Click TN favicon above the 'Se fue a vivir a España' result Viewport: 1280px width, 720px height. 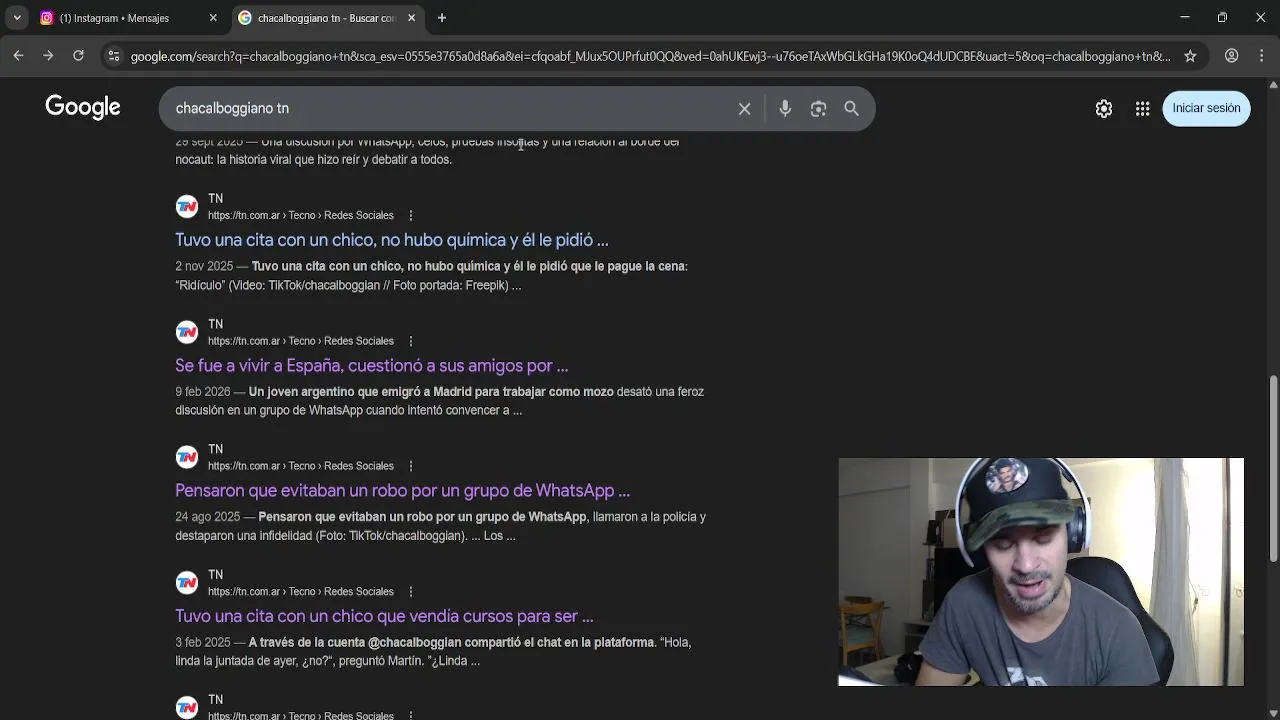187,332
